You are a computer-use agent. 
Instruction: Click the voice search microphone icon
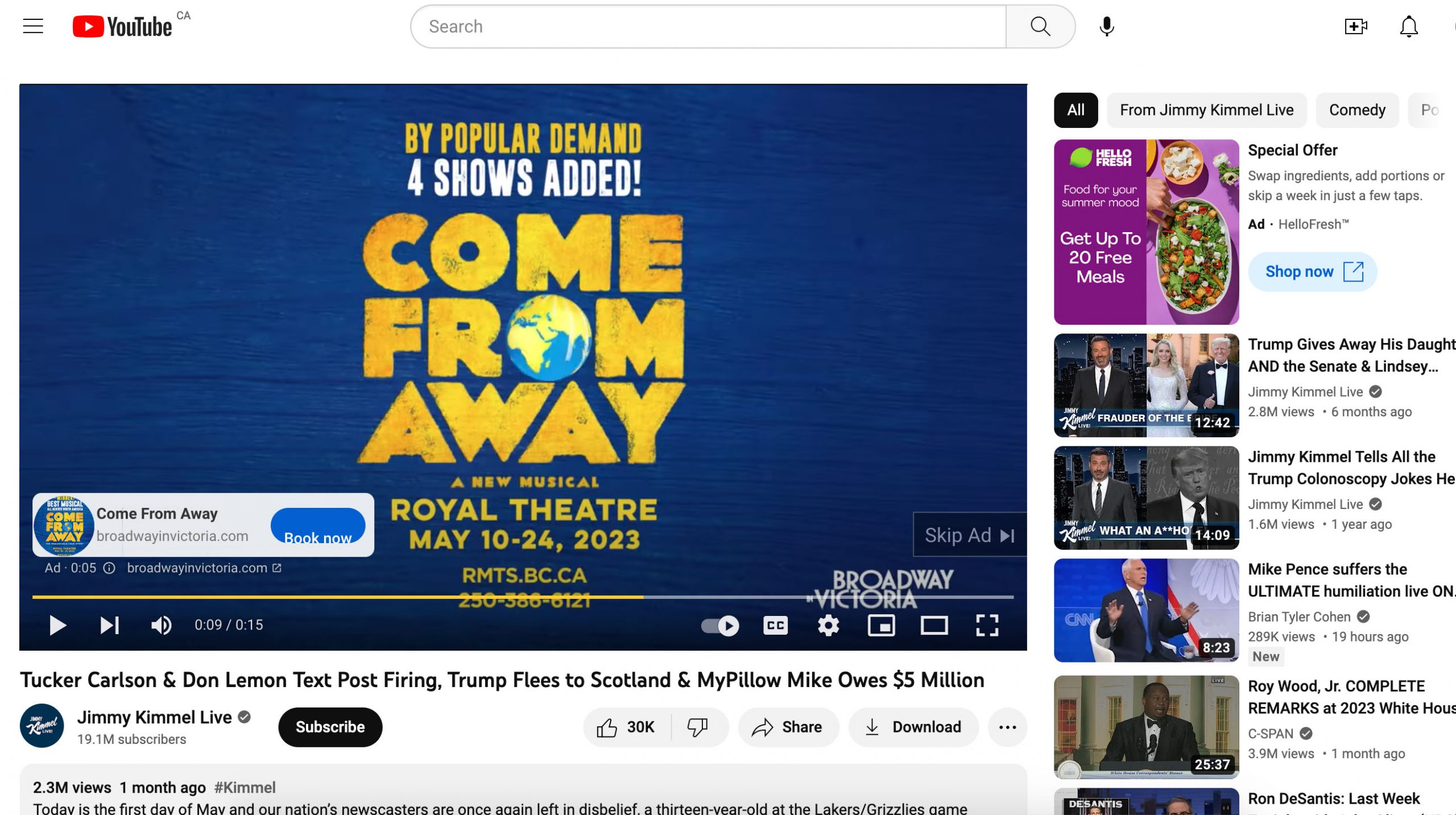(1106, 26)
